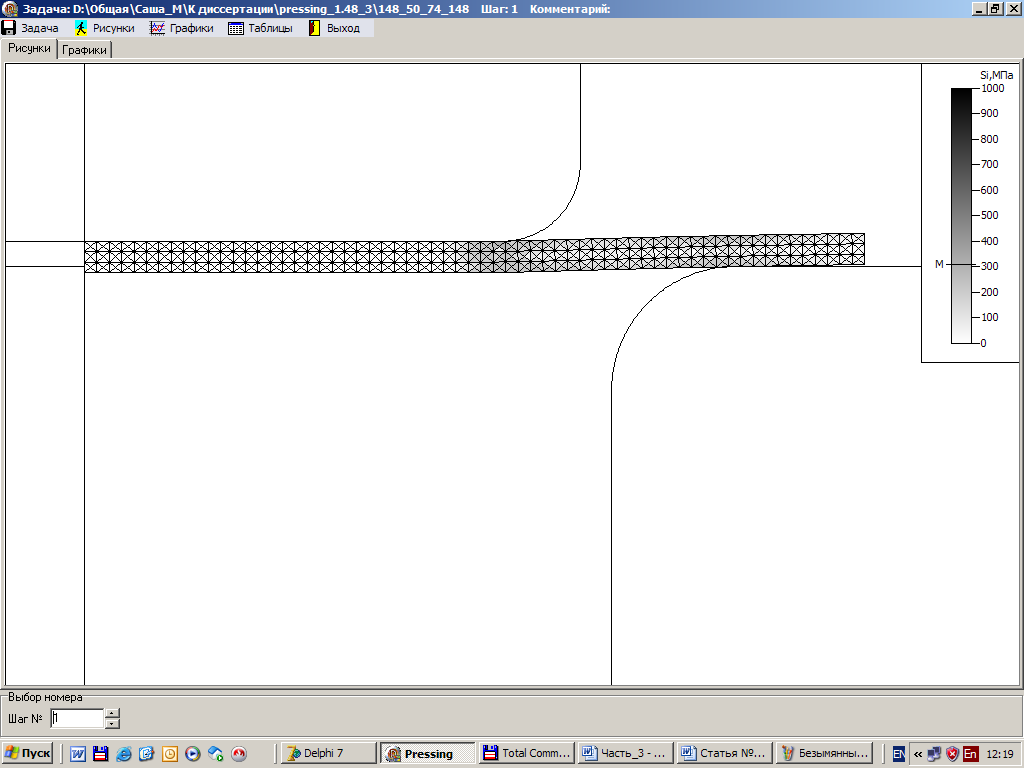Launch Word from quick launch bar
The width and height of the screenshot is (1024, 768).
point(78,754)
